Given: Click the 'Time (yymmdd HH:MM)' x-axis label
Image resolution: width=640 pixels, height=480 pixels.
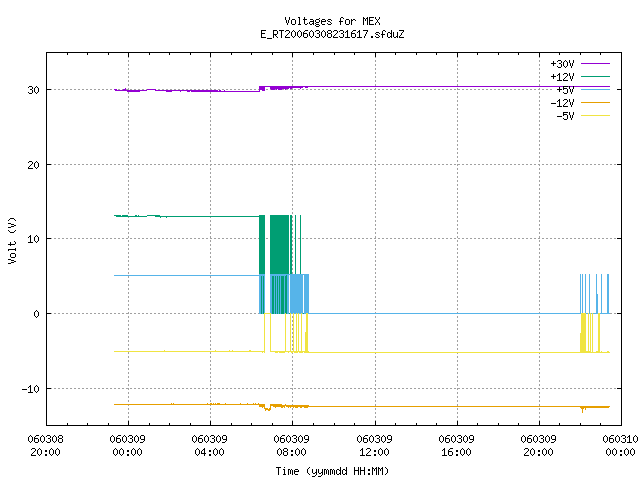Looking at the screenshot, I should 332,471.
